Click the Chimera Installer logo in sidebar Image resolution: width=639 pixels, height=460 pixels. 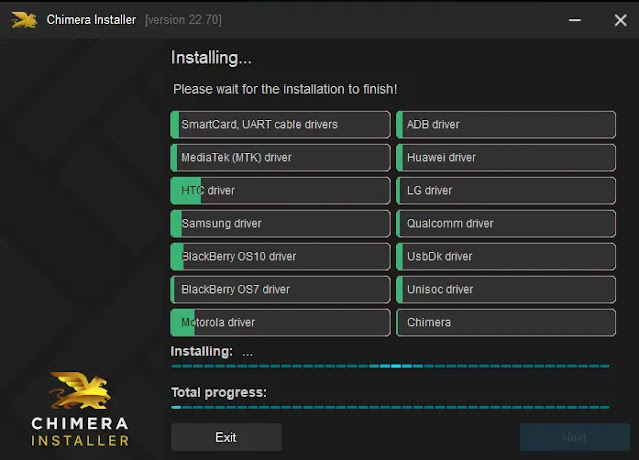(80, 409)
